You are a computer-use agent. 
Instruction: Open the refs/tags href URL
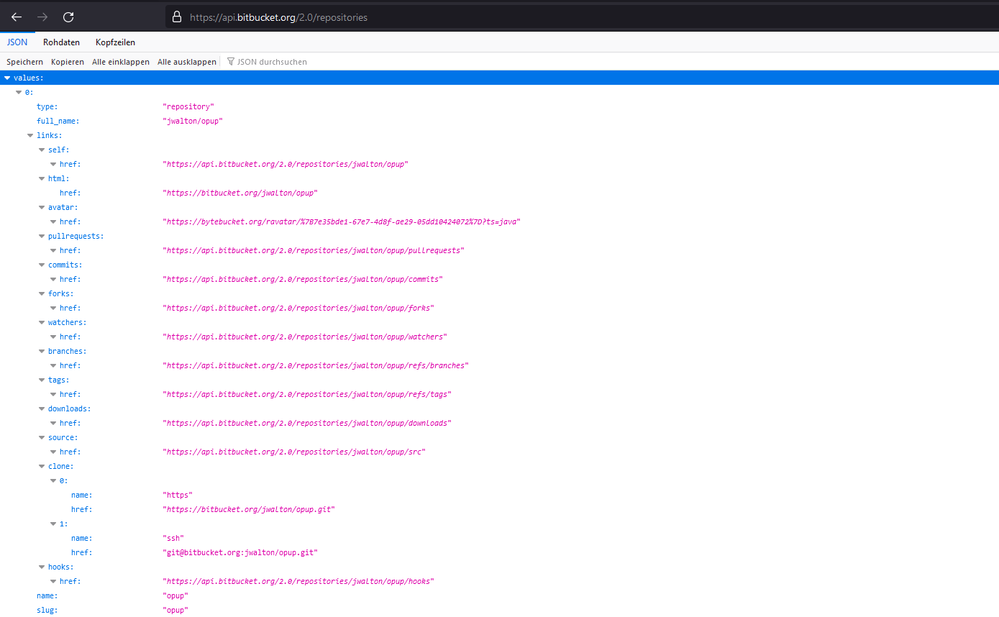coord(307,395)
